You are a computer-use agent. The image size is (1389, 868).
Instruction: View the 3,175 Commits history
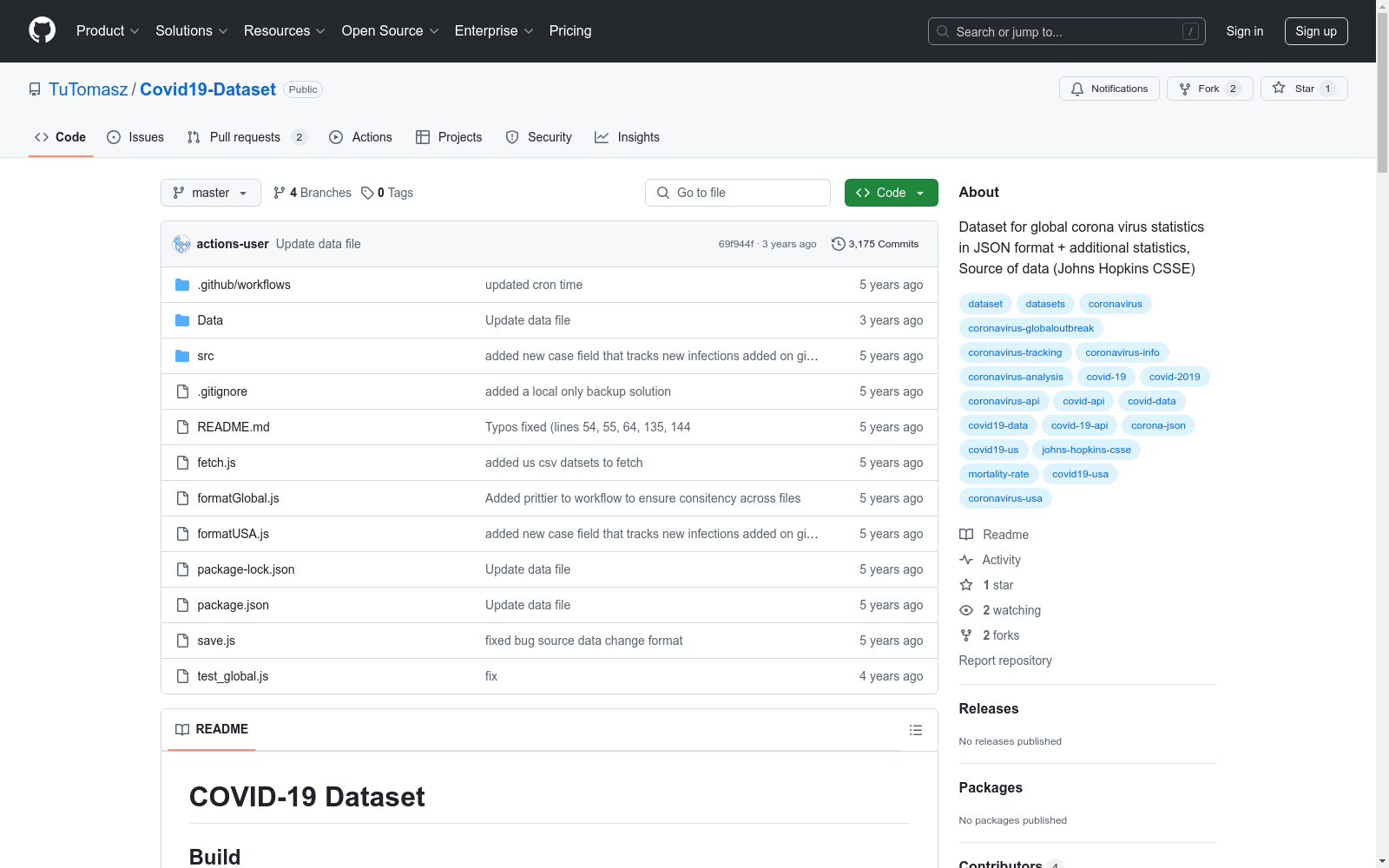click(x=875, y=244)
